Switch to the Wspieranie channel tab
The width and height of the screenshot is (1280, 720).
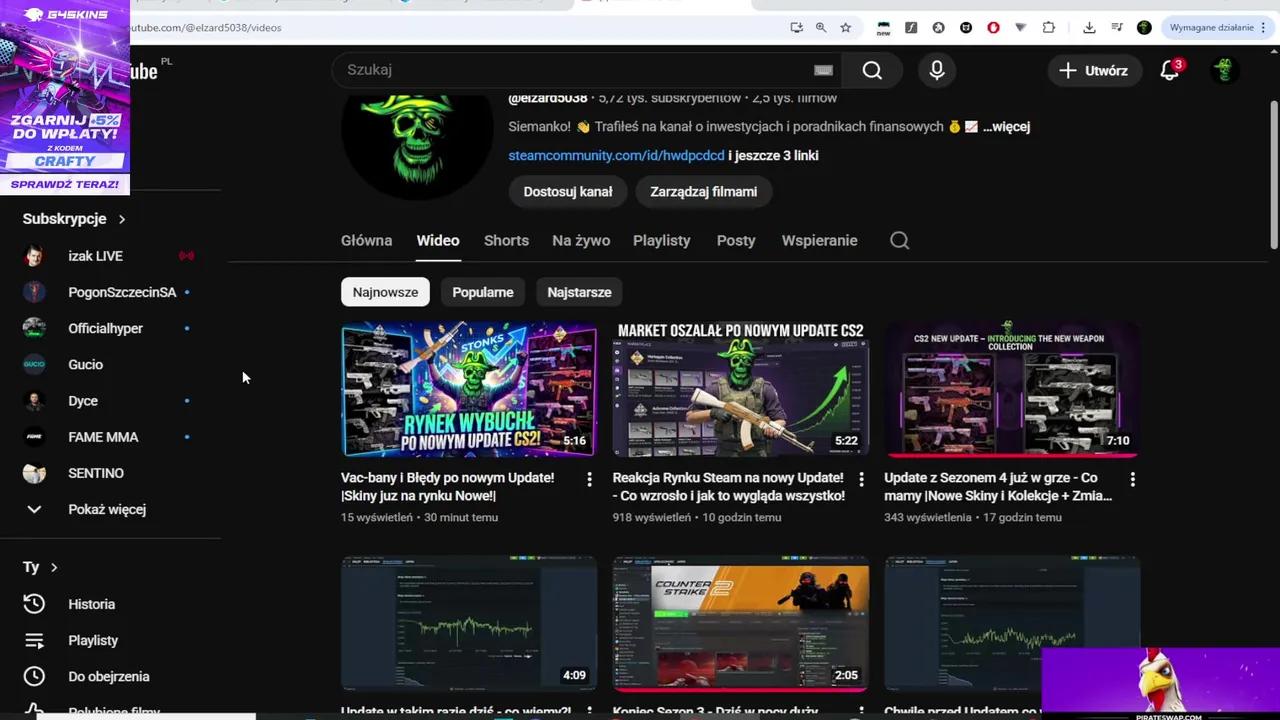point(820,240)
